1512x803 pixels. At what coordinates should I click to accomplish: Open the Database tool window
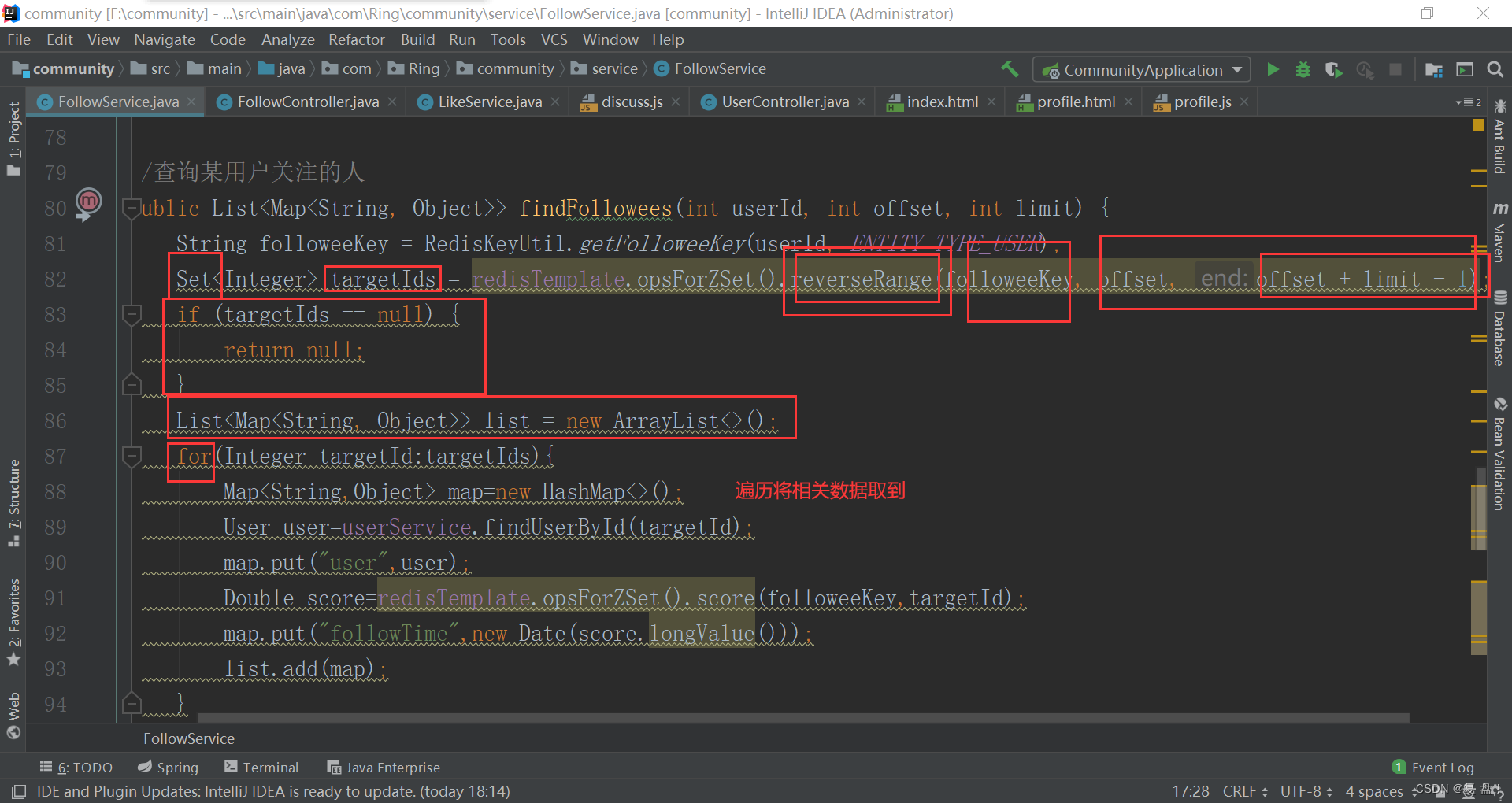1499,328
